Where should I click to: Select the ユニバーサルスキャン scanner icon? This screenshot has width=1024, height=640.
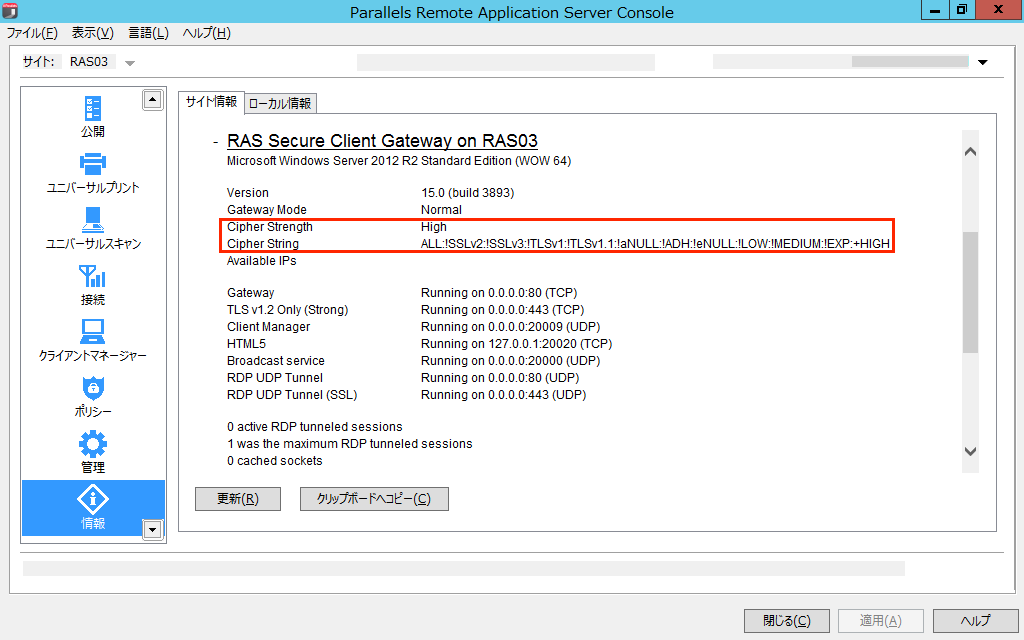click(93, 219)
